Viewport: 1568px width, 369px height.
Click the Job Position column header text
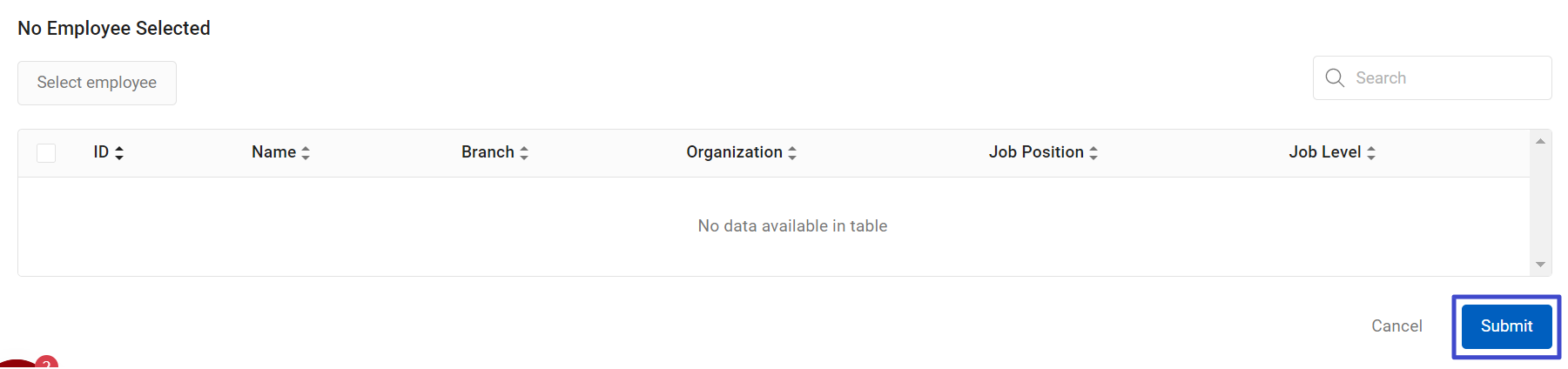click(1036, 152)
